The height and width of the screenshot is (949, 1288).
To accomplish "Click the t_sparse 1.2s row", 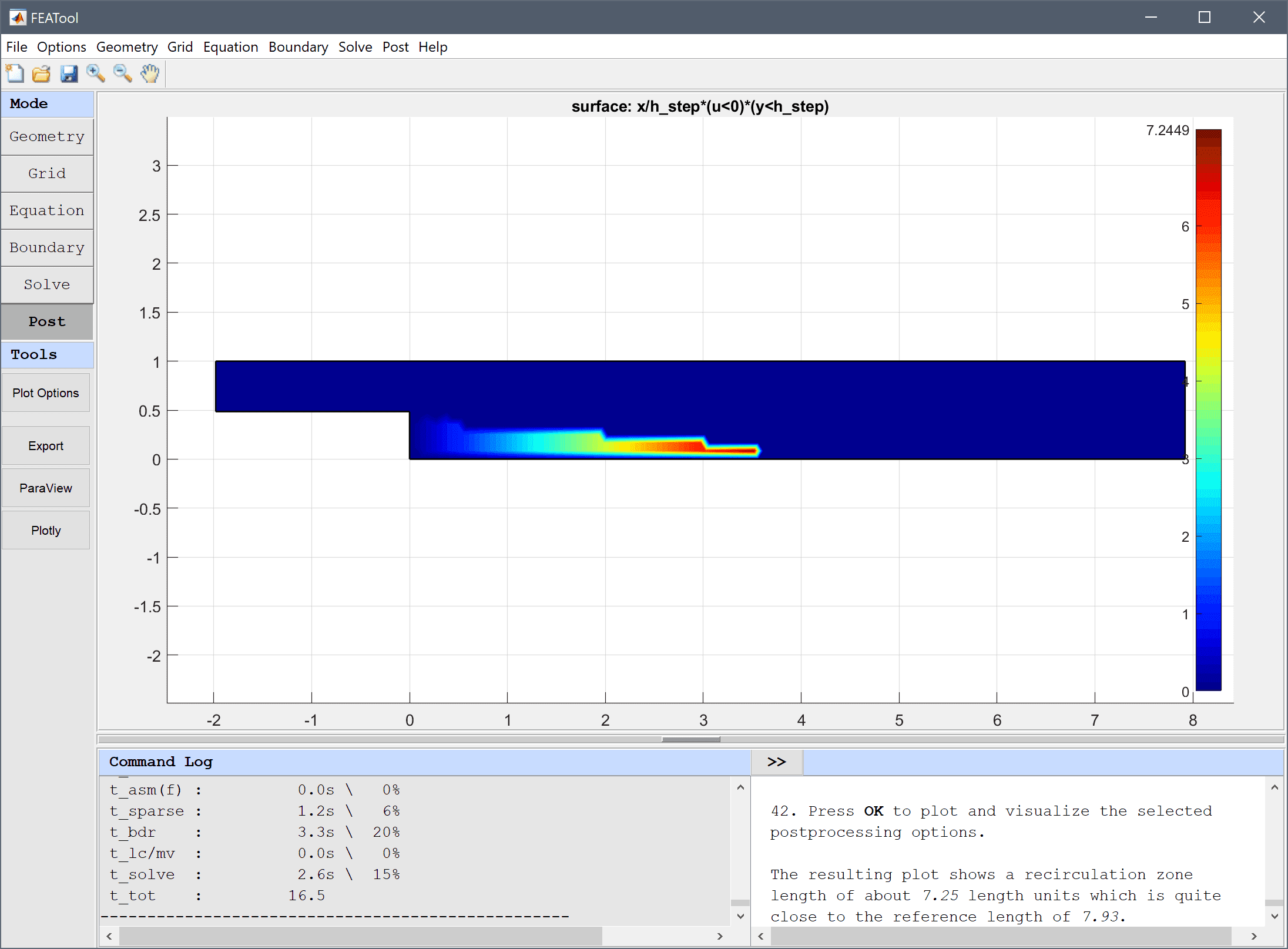I will pos(254,811).
